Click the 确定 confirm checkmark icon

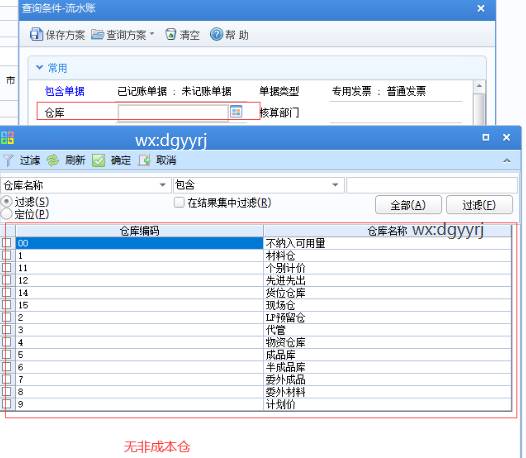click(99, 161)
